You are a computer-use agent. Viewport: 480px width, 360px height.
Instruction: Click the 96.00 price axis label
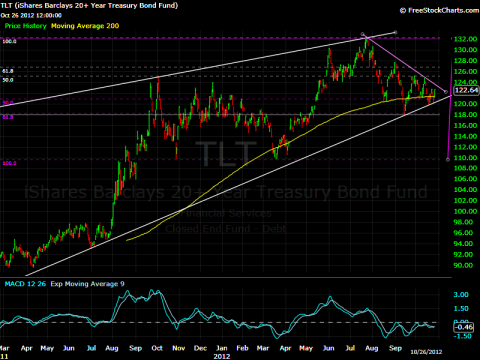click(x=463, y=233)
